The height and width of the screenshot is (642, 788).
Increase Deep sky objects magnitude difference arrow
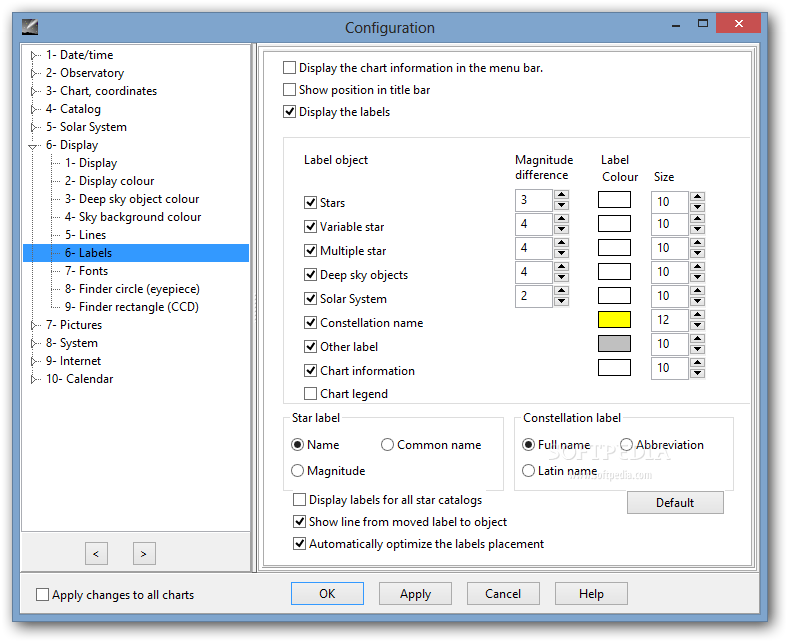click(561, 267)
